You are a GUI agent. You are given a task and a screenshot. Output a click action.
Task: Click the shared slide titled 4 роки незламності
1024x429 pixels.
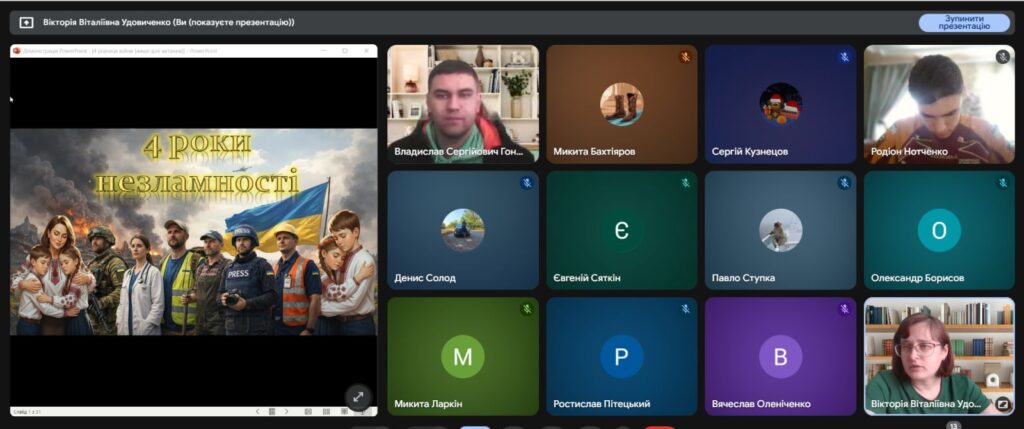[193, 230]
